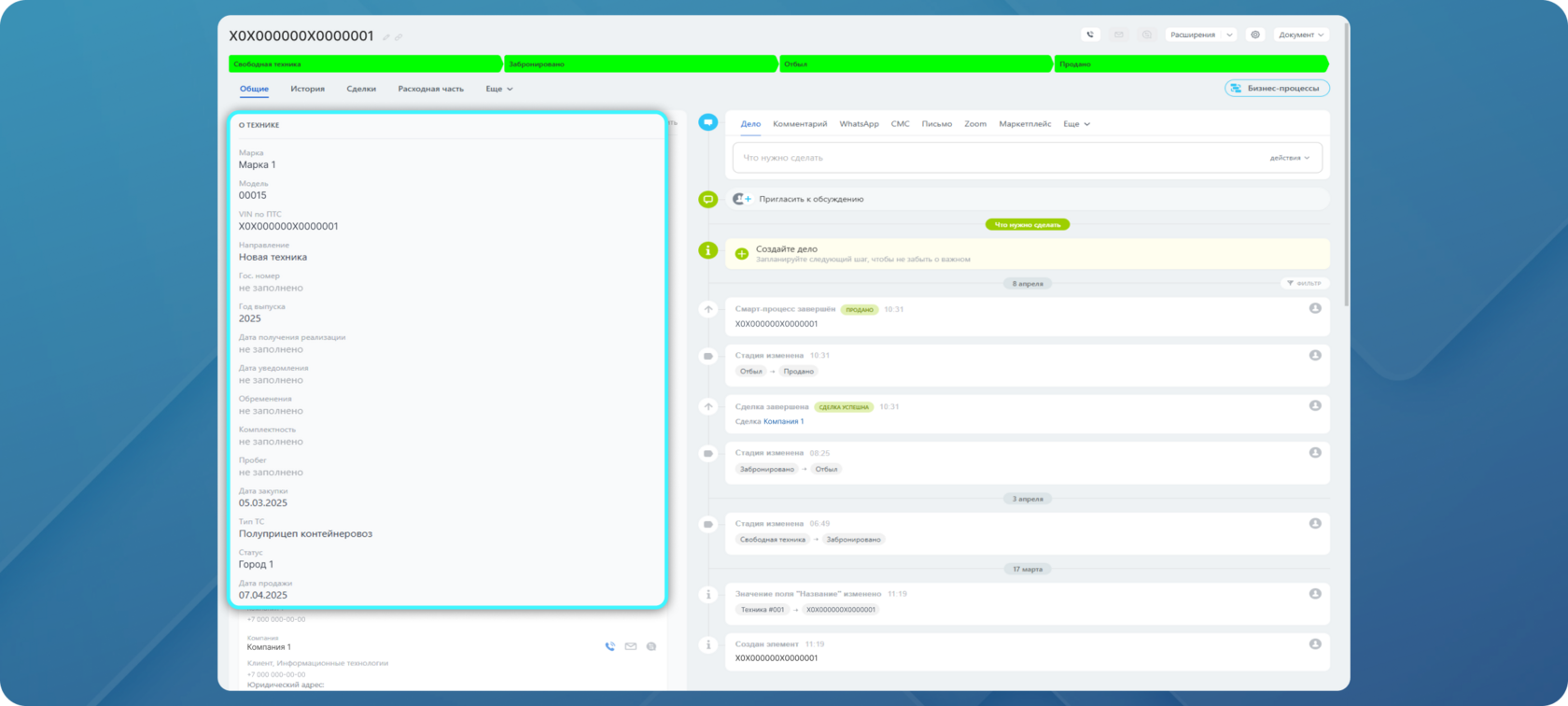This screenshot has height=706, width=1568.
Task: Click arrow icon beside Сделка завершена
Action: coord(708,406)
